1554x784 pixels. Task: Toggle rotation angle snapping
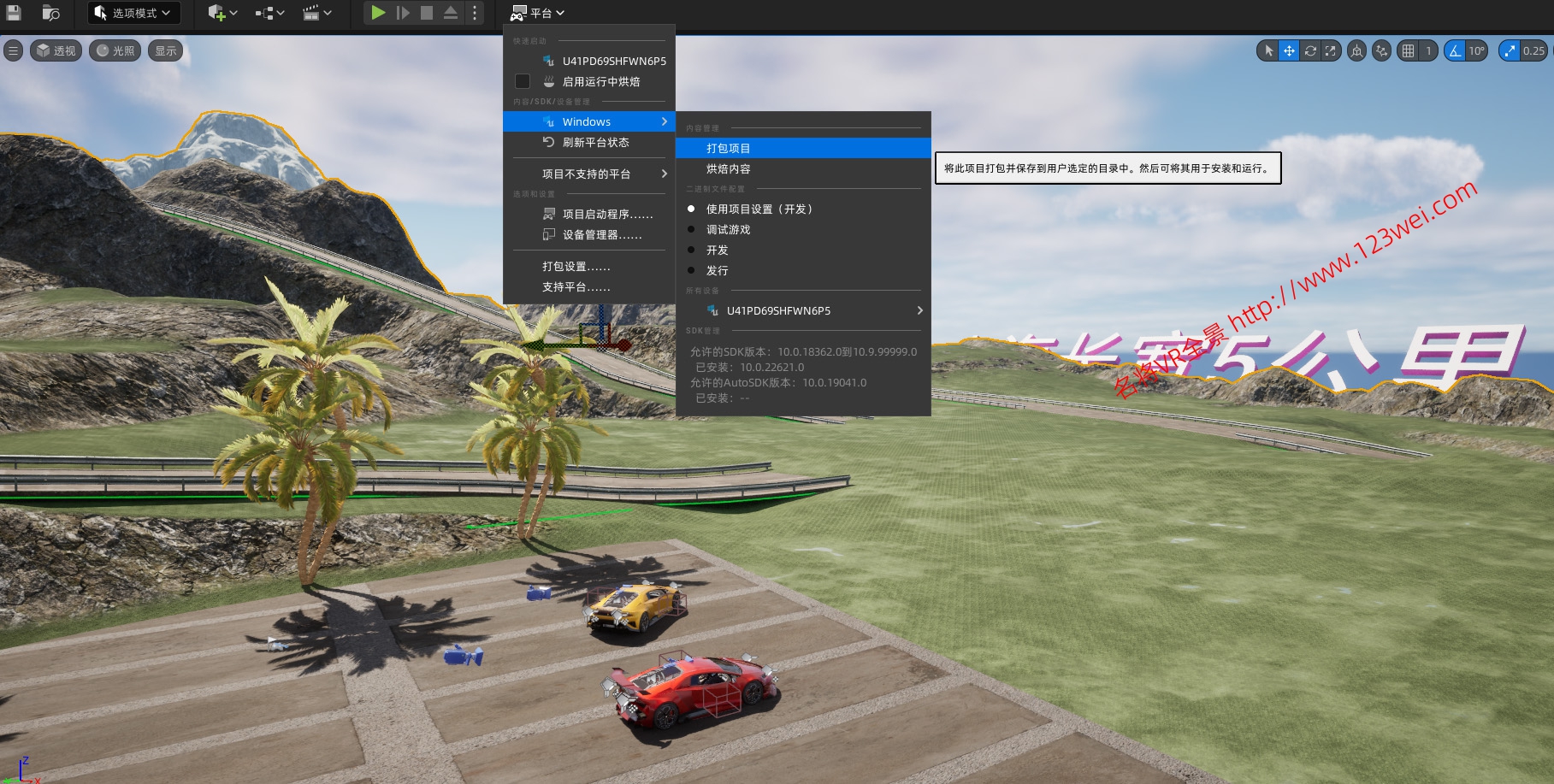point(1455,51)
